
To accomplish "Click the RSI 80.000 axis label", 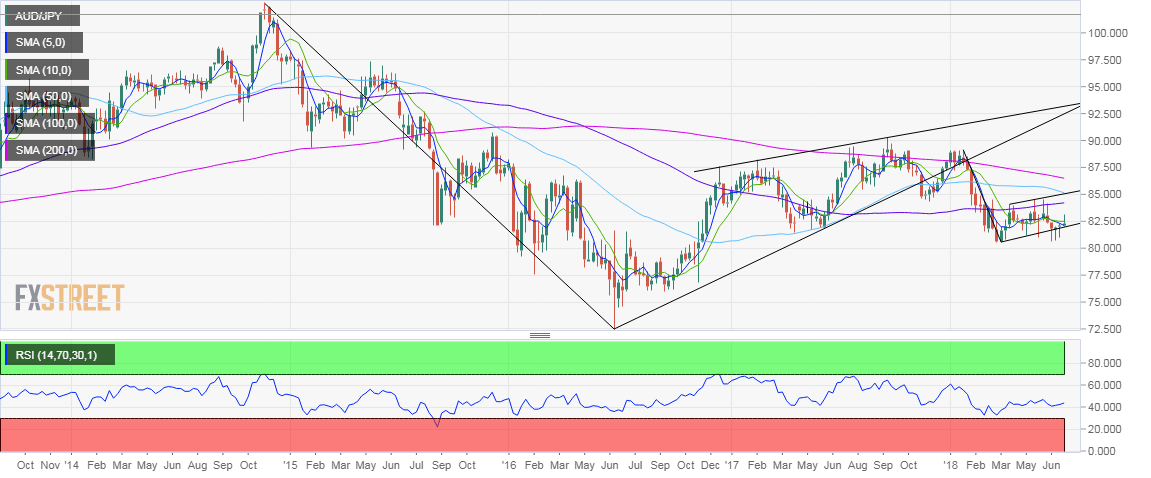I will (1107, 362).
